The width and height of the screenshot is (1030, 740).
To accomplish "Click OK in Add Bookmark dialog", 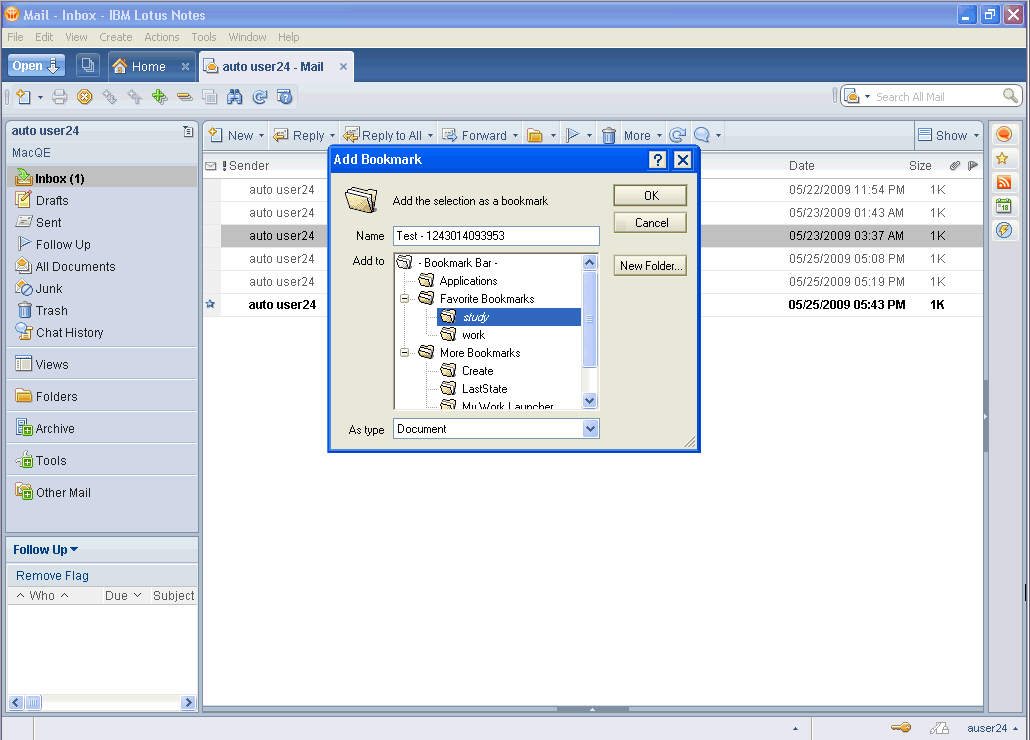I will [x=650, y=196].
